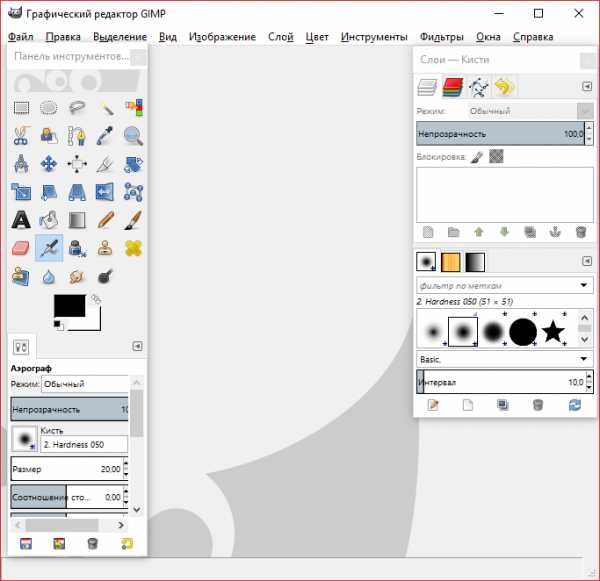The height and width of the screenshot is (581, 600).
Task: Select the Foreground Select tool
Action: point(49,136)
